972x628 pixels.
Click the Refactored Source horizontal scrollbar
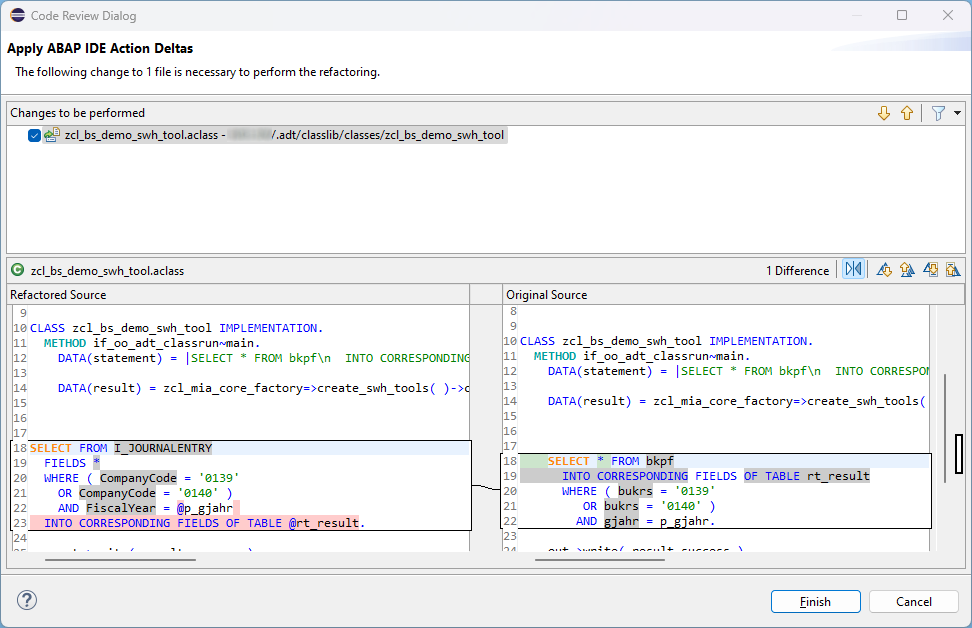120,560
